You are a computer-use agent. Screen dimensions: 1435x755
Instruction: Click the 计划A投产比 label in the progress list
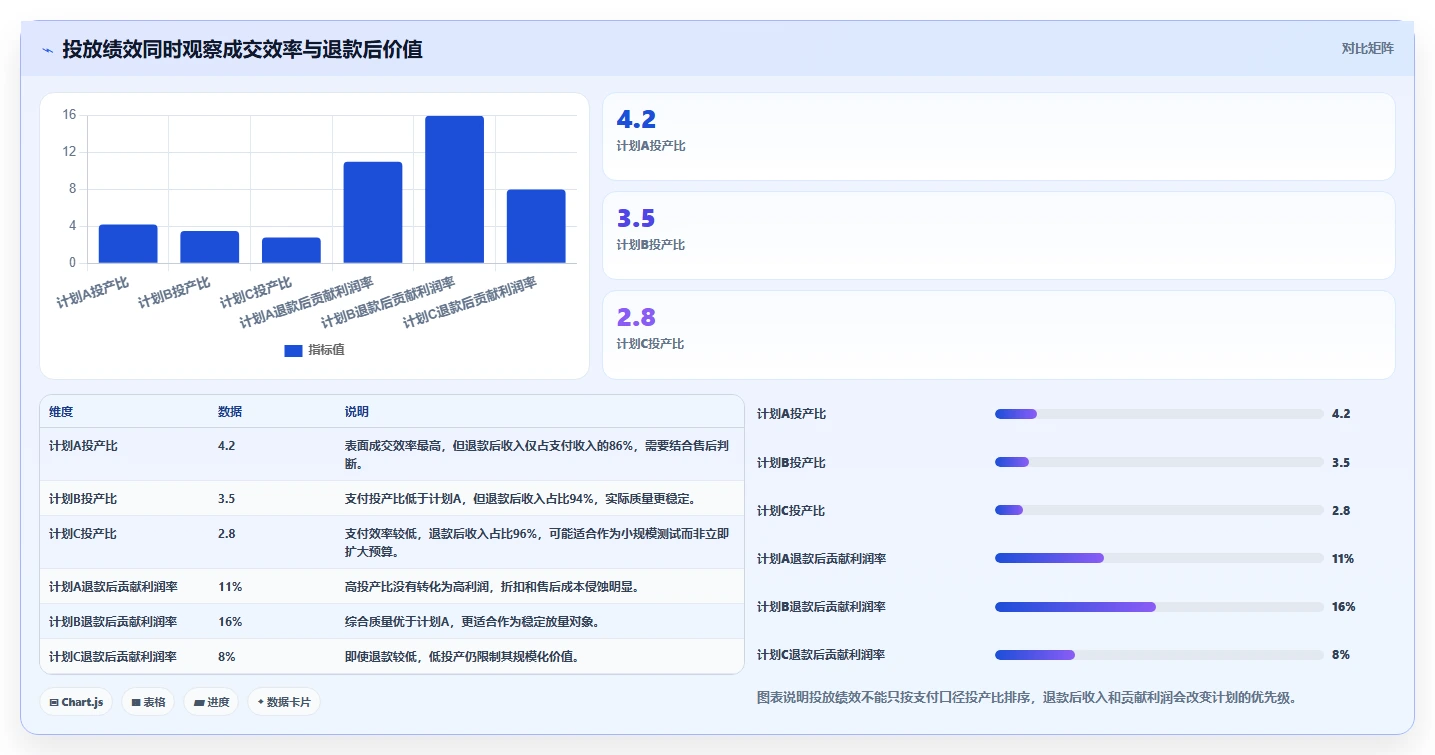(791, 414)
